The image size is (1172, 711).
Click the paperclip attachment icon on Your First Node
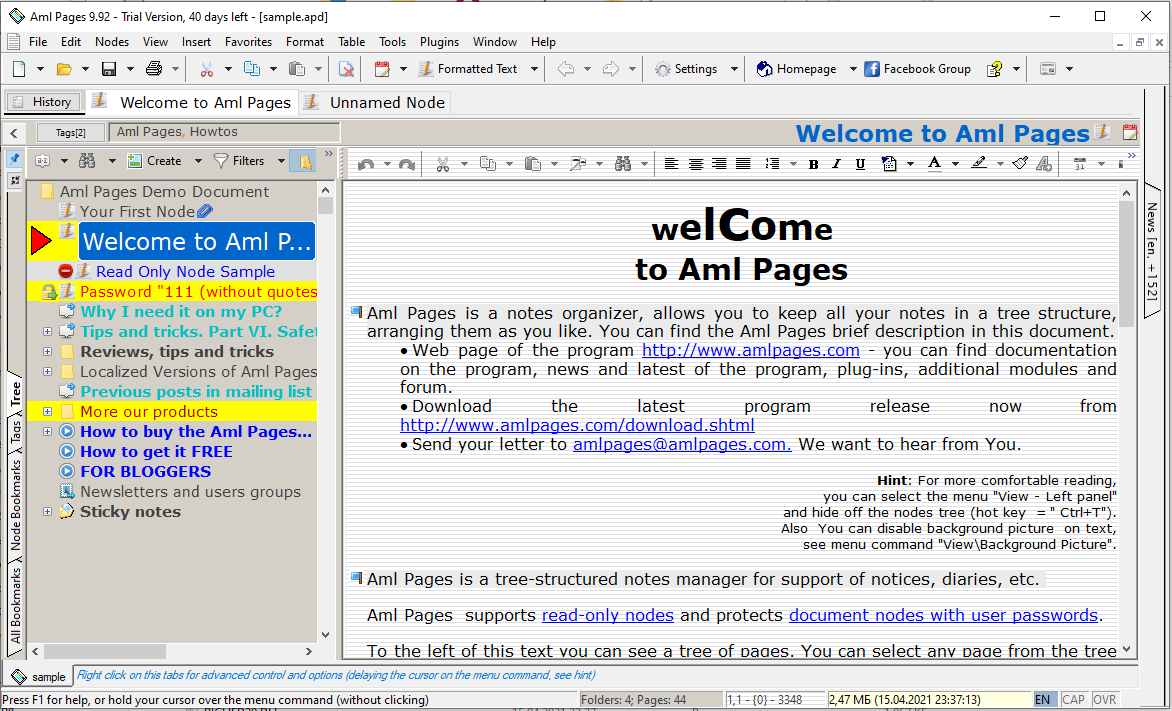[205, 212]
